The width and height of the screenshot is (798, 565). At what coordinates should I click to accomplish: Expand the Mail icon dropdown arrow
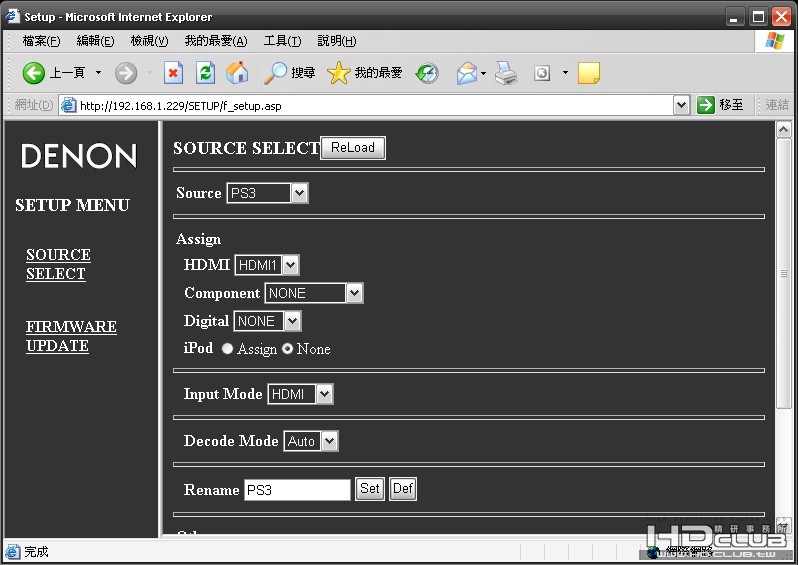[x=483, y=73]
